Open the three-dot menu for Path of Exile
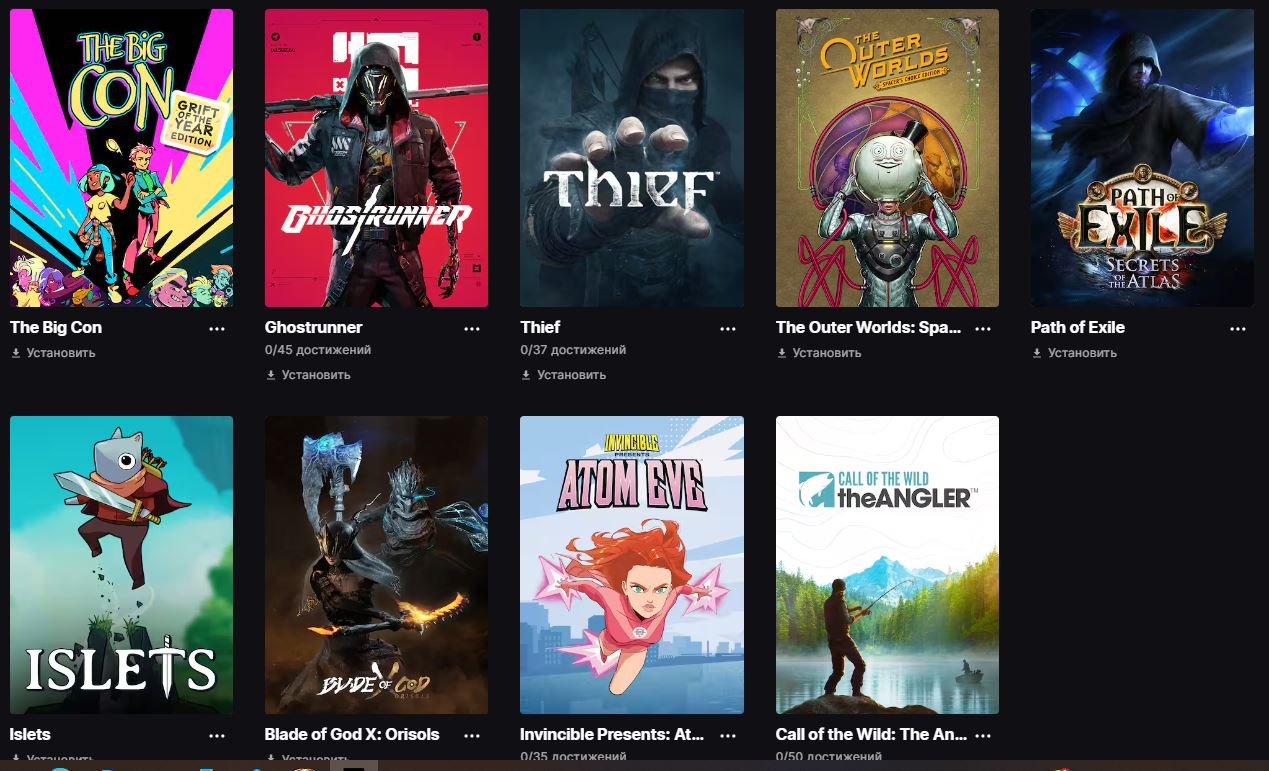The width and height of the screenshot is (1269, 771). click(x=1238, y=328)
